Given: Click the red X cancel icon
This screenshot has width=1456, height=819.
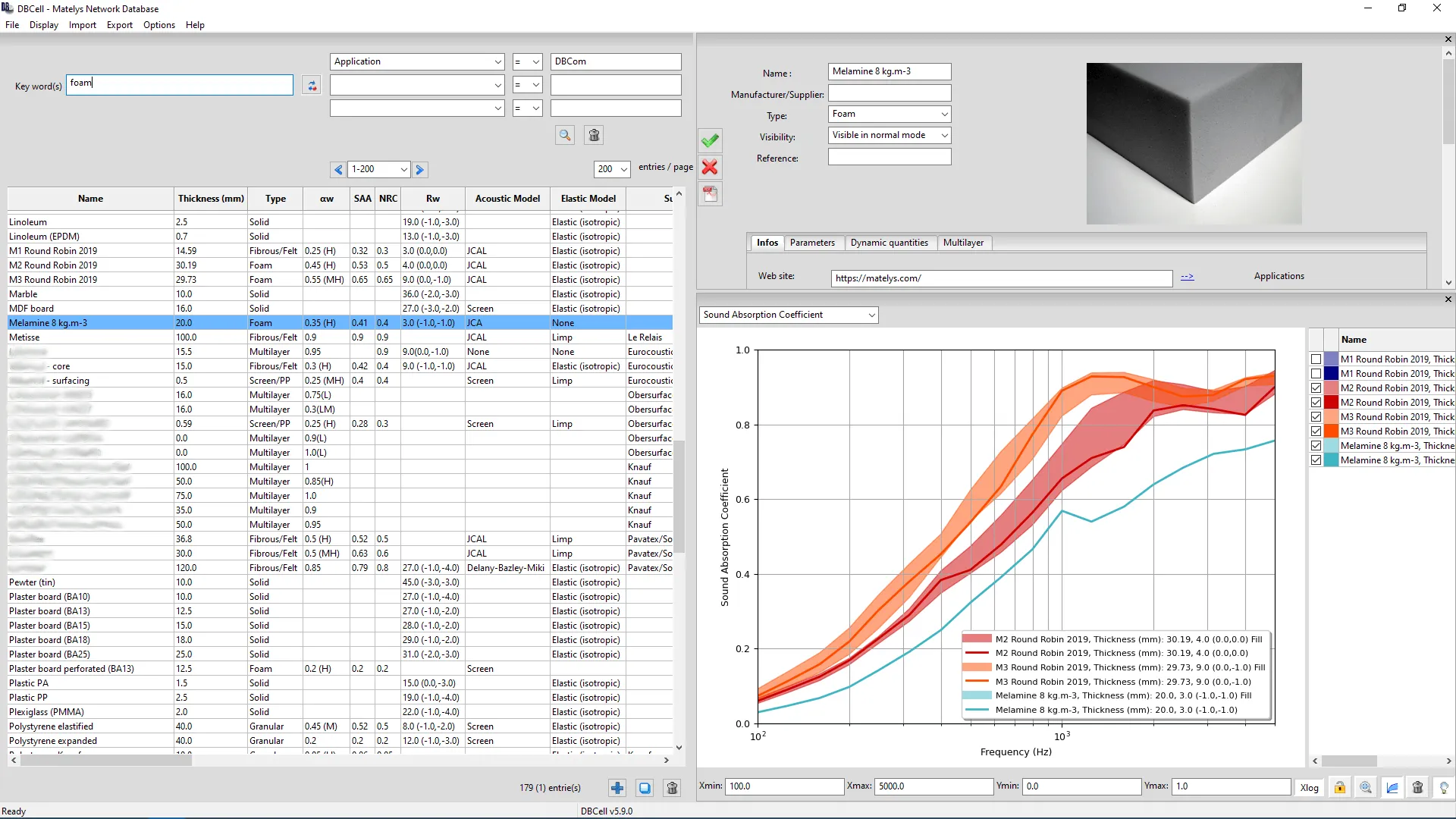Looking at the screenshot, I should (710, 168).
